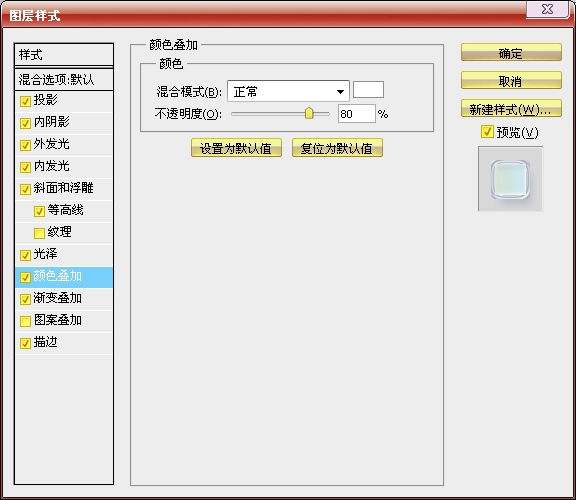Open the overlay color swatch picker

[368, 90]
